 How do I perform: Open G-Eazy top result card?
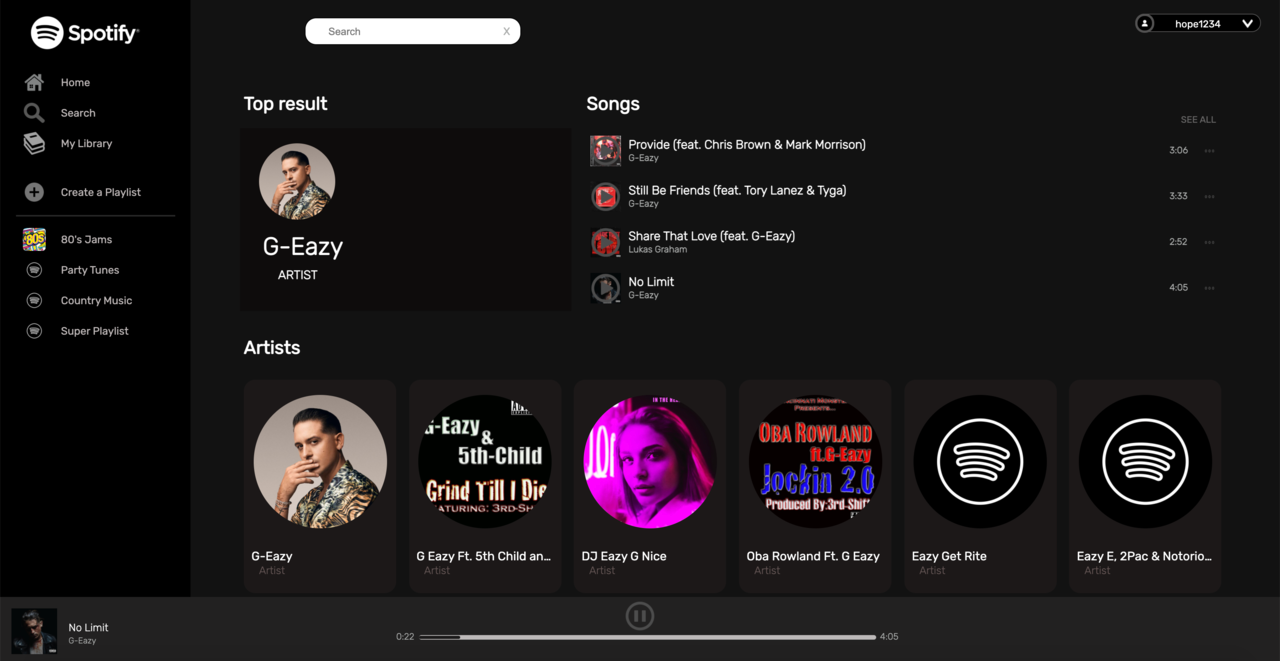click(405, 219)
